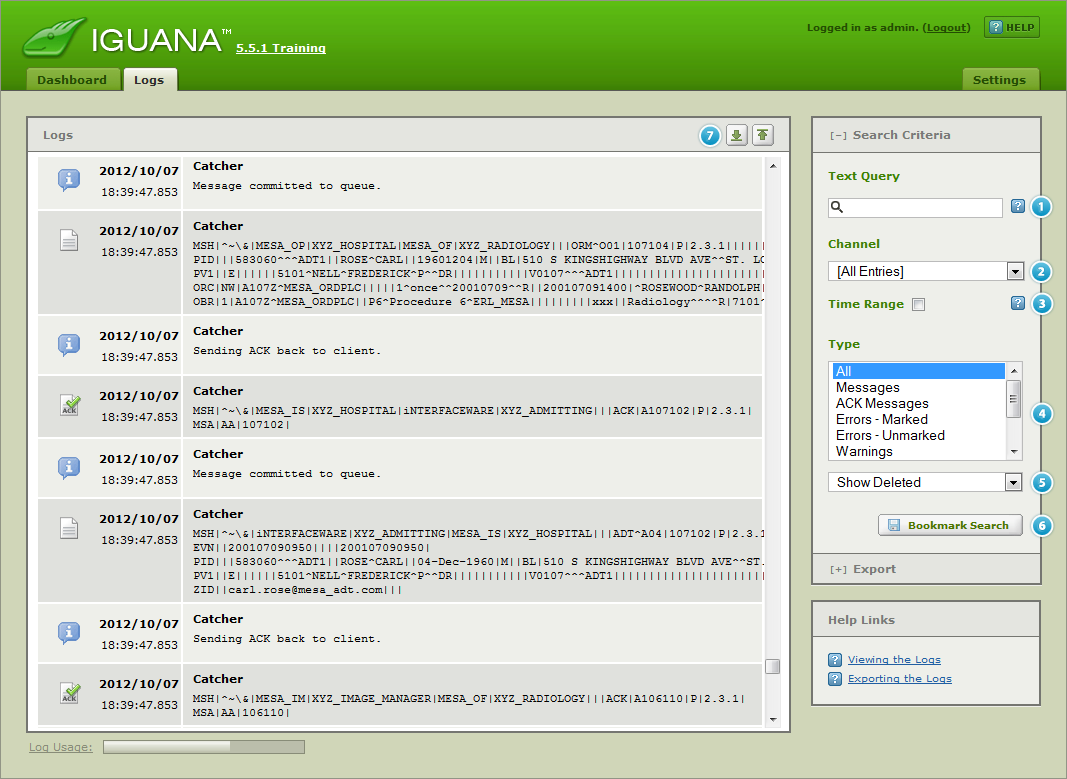Select Errors - Unmarked in Type list
The height and width of the screenshot is (779, 1067).
click(890, 435)
